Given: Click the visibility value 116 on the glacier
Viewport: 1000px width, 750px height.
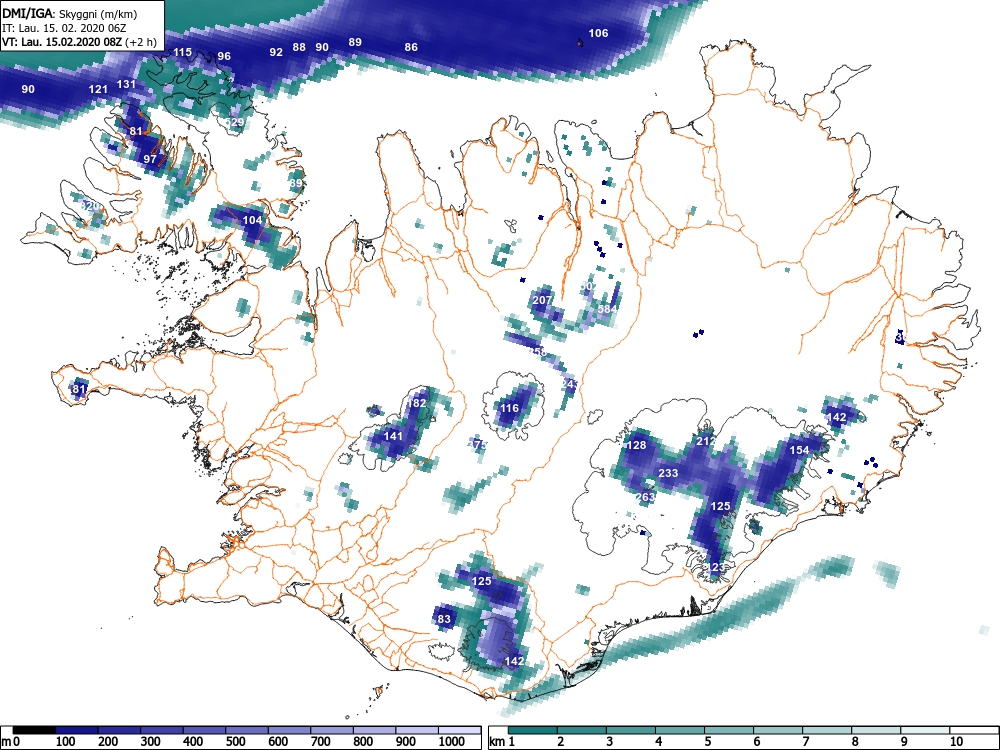Looking at the screenshot, I should tap(510, 408).
